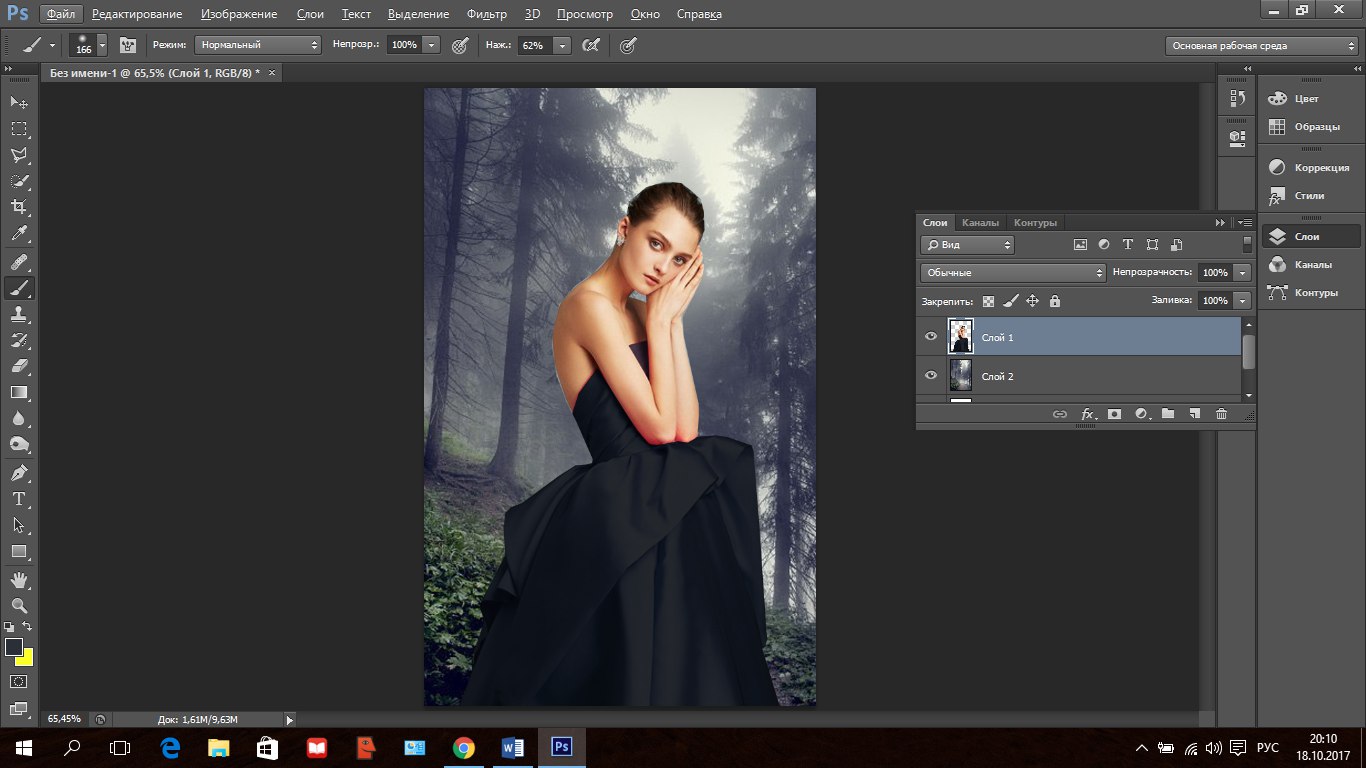Select the History Brush tool
The image size is (1366, 768).
click(x=19, y=340)
